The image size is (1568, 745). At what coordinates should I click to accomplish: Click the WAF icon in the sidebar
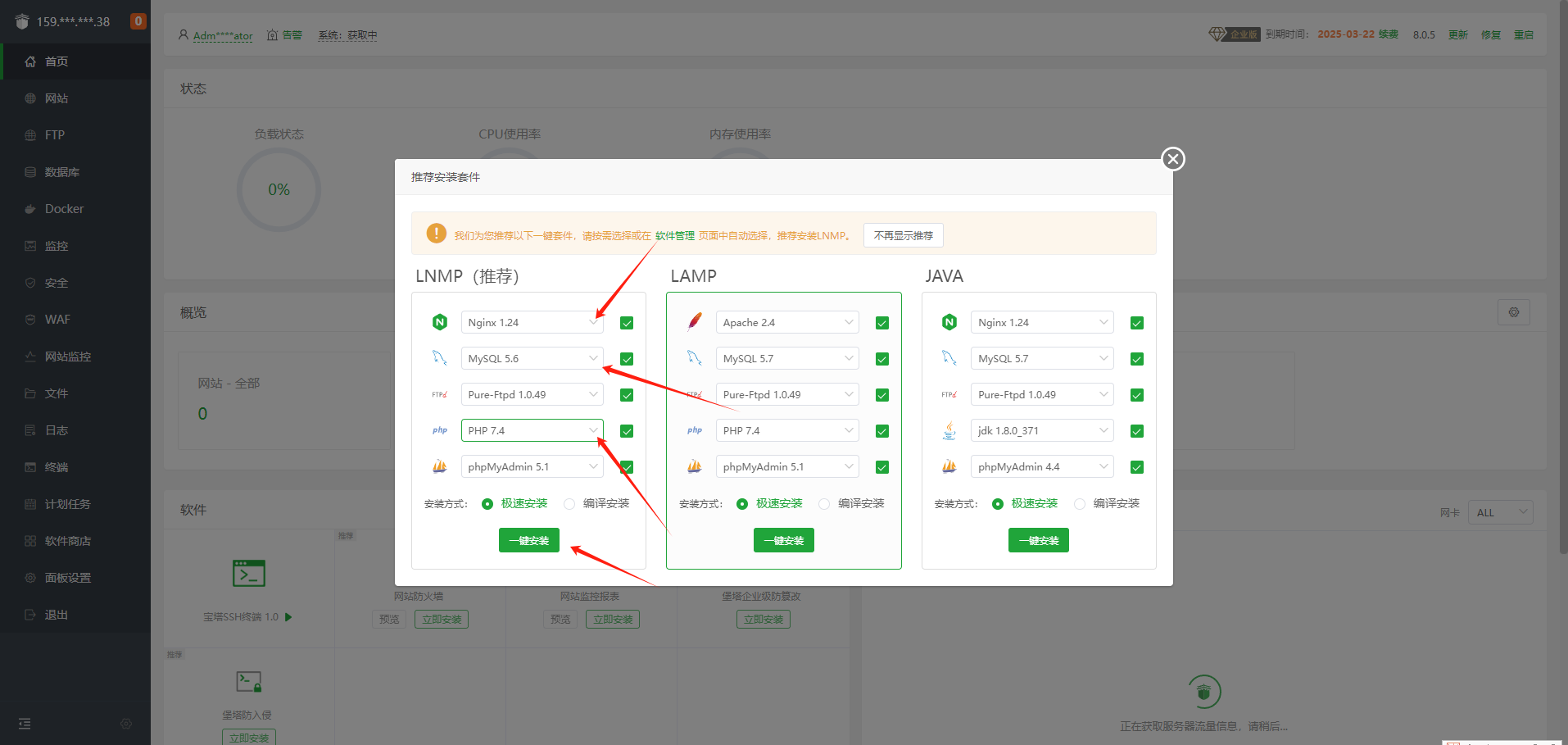[x=30, y=320]
